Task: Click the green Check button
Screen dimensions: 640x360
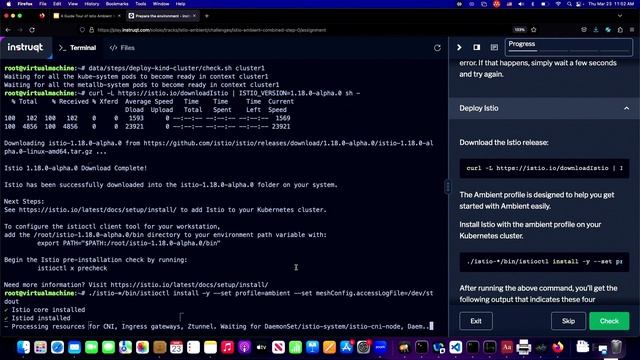Action: tap(609, 321)
